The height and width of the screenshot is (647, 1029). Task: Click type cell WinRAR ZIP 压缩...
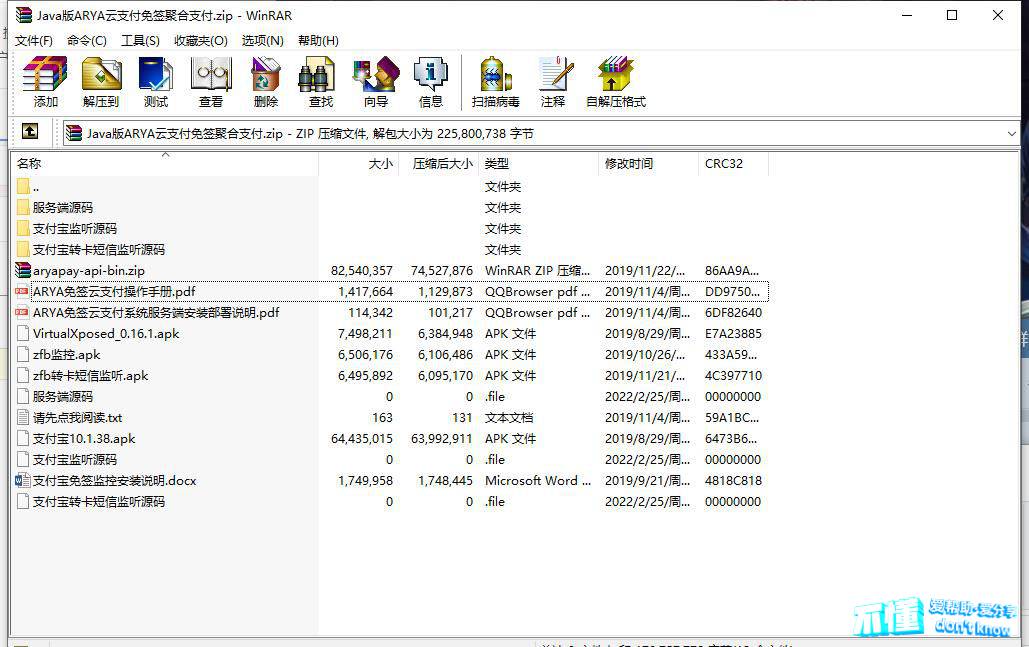[537, 270]
